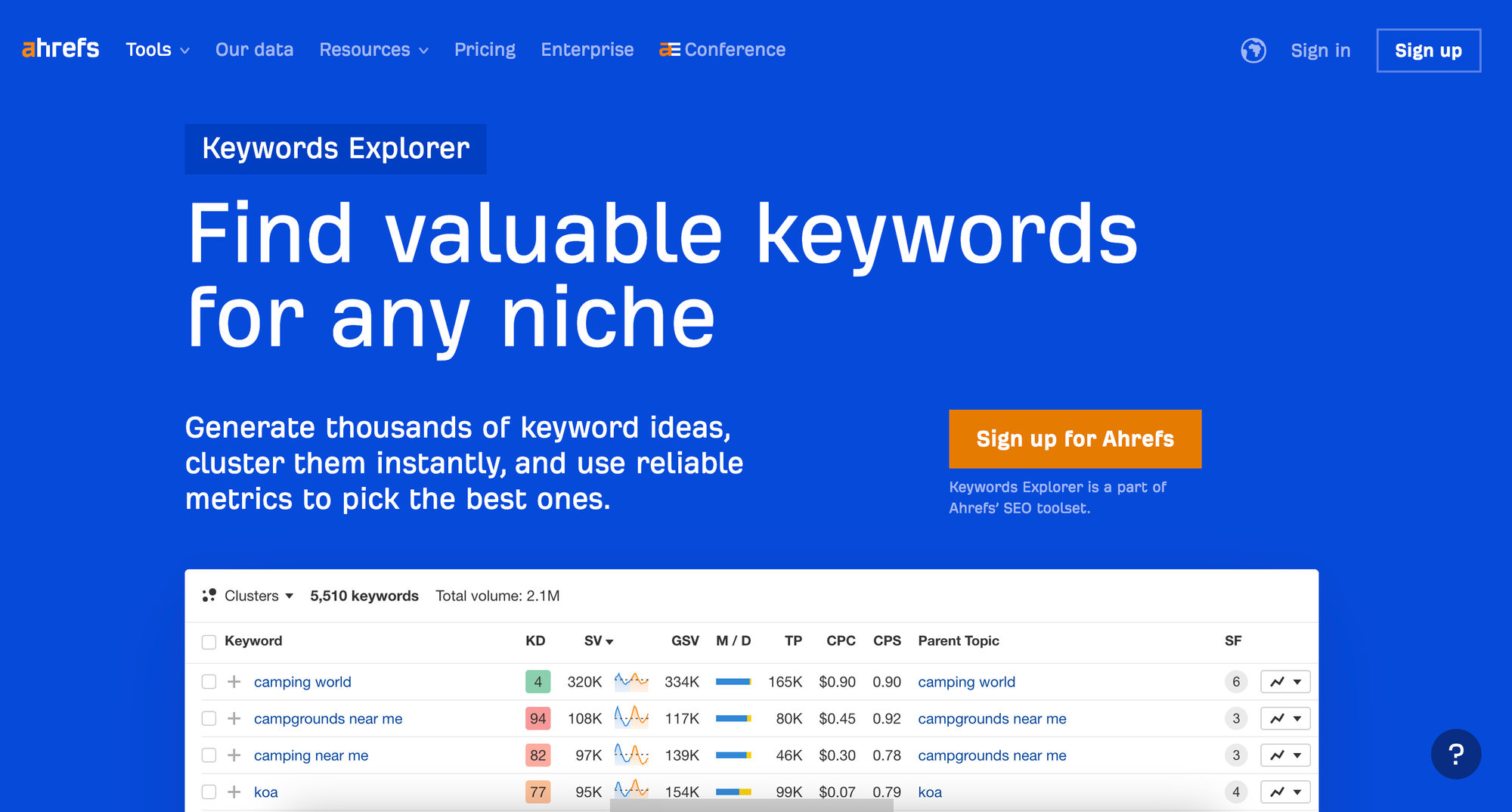
Task: Open the Pricing page
Action: (485, 50)
